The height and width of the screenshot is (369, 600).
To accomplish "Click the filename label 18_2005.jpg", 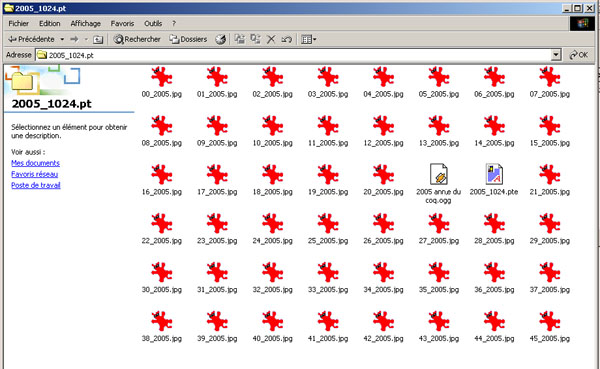I will pyautogui.click(x=272, y=192).
